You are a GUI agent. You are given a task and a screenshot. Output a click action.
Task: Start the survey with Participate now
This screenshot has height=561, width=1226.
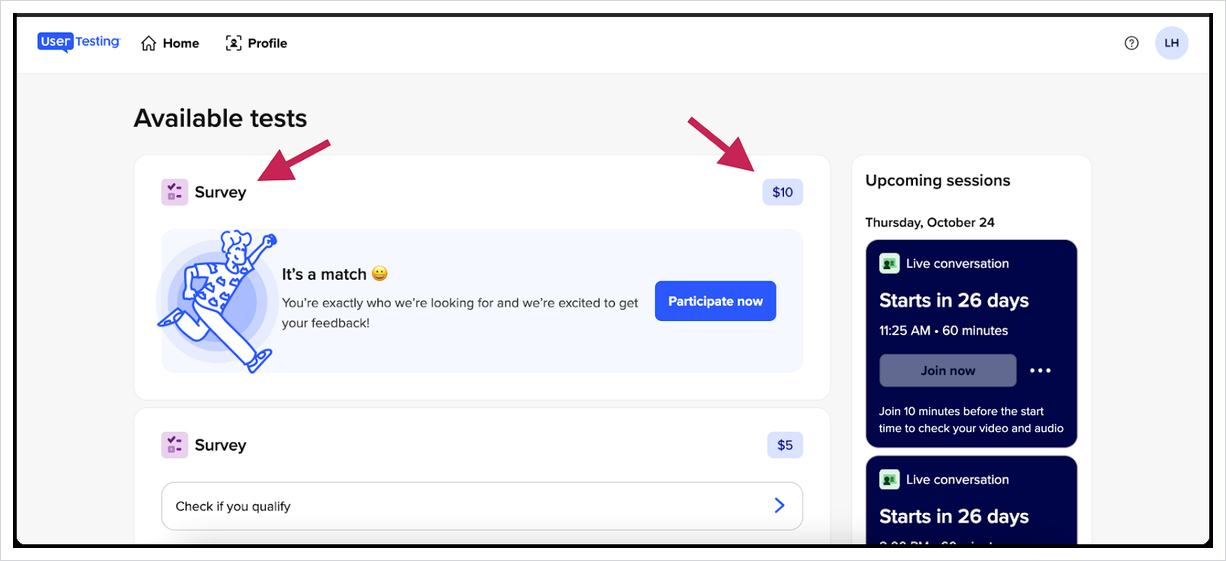click(715, 301)
